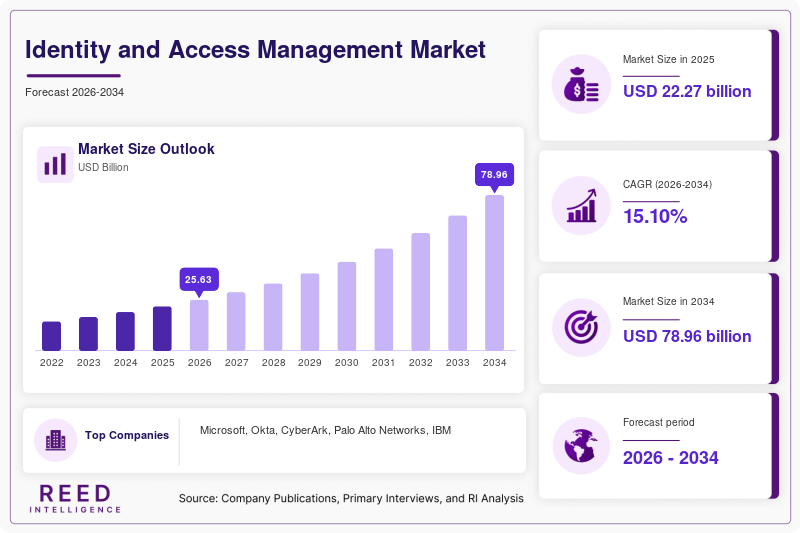Click the 2033 bar in the chart
Image resolution: width=800 pixels, height=533 pixels.
(458, 283)
